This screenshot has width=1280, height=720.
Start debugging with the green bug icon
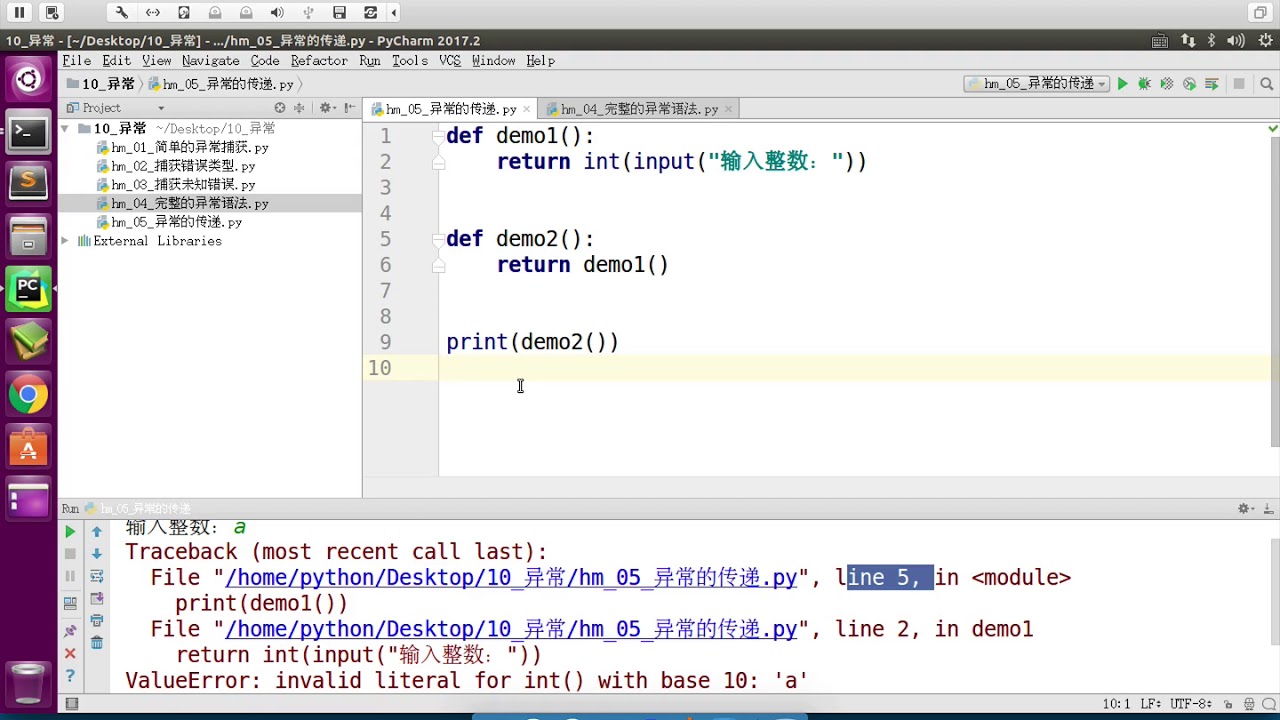[1144, 84]
